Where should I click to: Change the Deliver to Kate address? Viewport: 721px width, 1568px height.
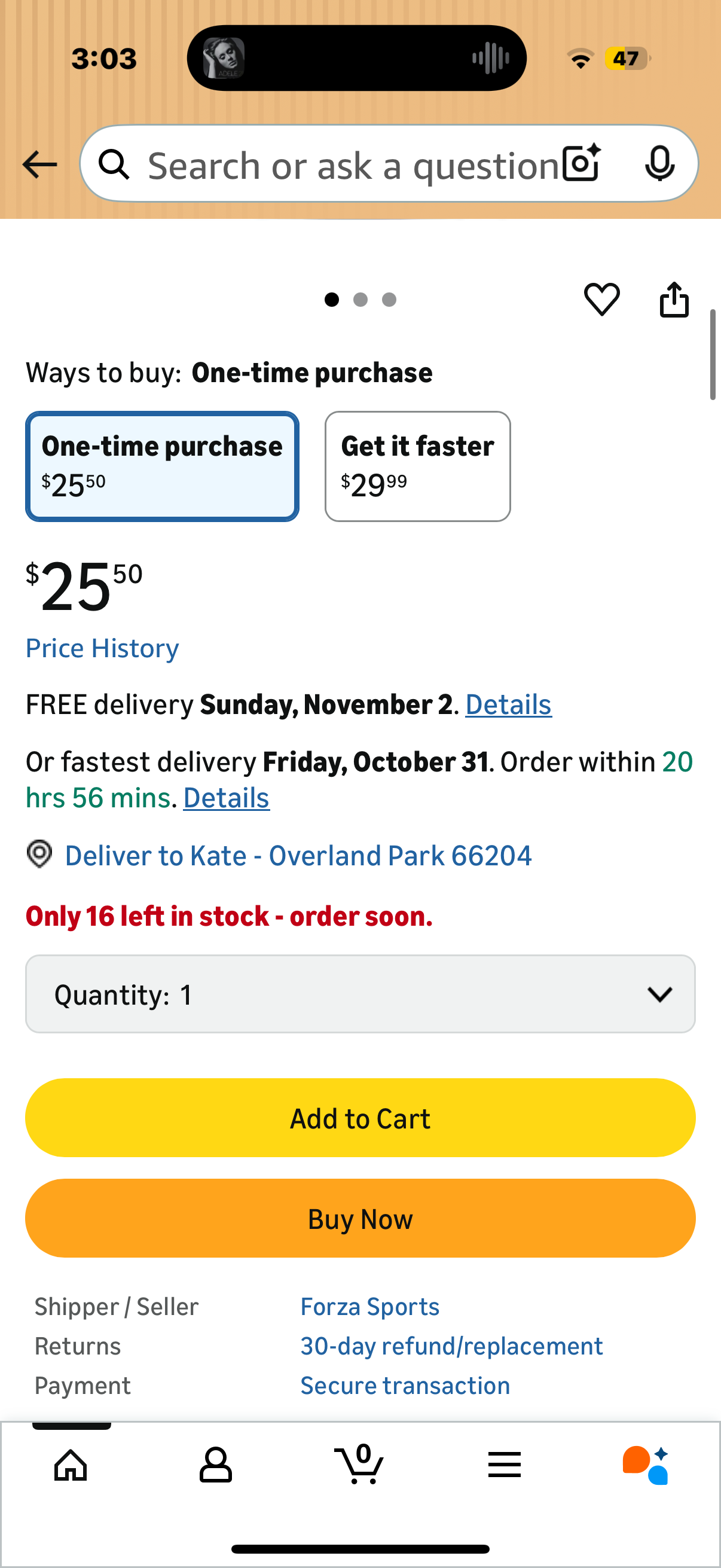(x=298, y=855)
